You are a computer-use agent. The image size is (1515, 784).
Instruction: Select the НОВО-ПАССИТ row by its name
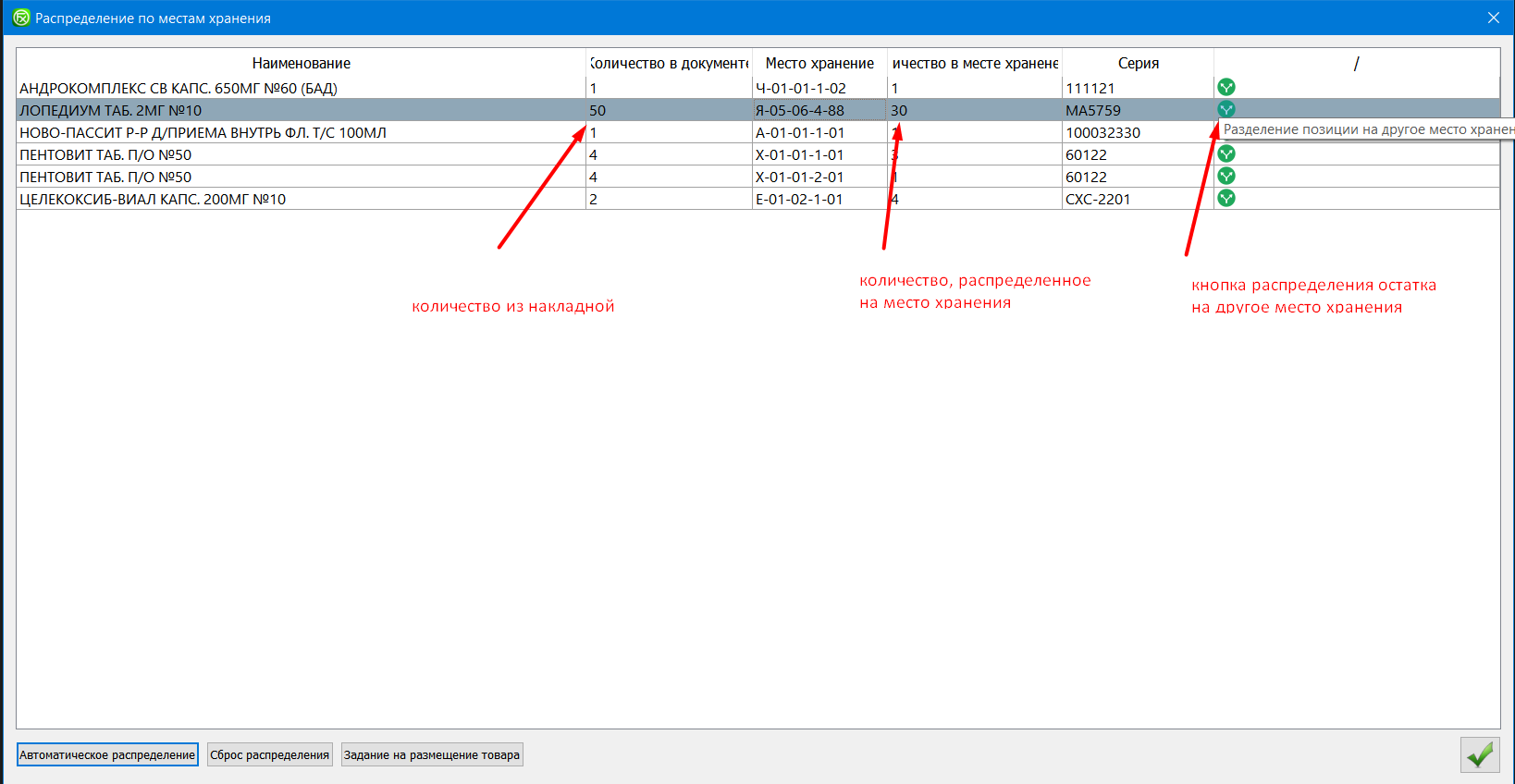[203, 133]
